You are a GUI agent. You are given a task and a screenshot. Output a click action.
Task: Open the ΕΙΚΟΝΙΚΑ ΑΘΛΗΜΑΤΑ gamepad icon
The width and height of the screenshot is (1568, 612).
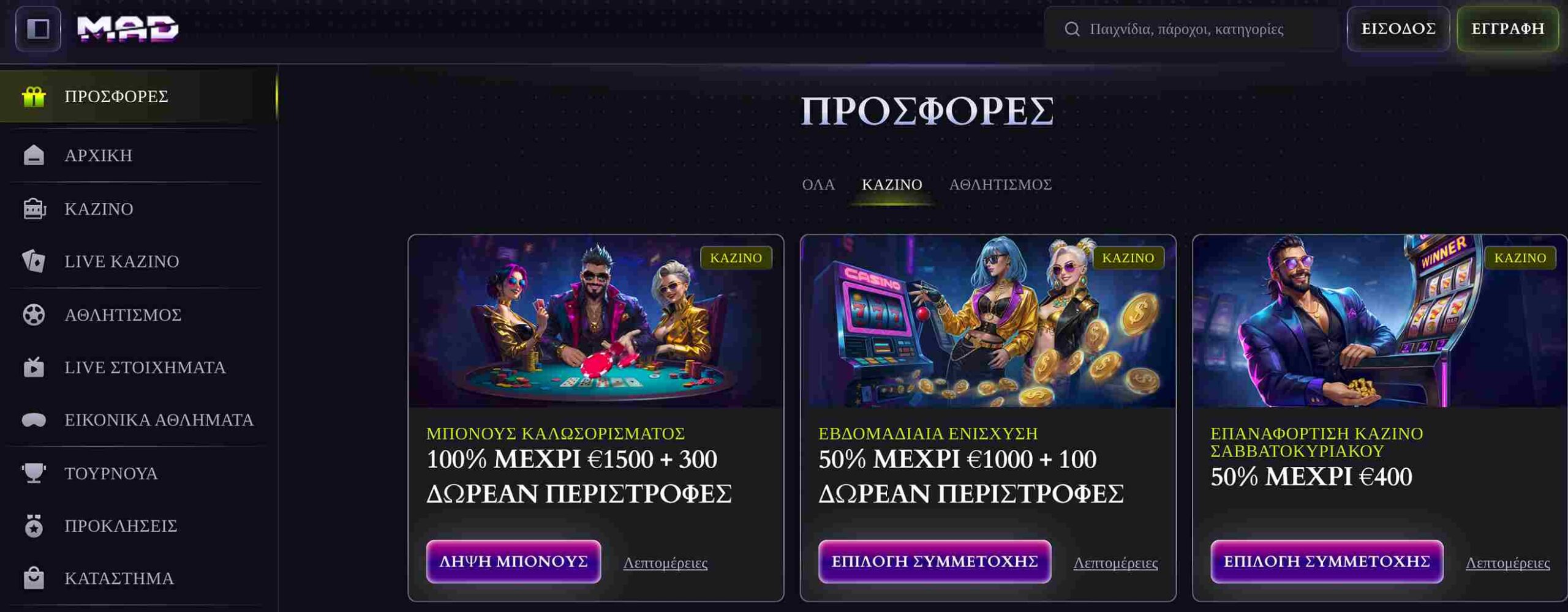34,420
